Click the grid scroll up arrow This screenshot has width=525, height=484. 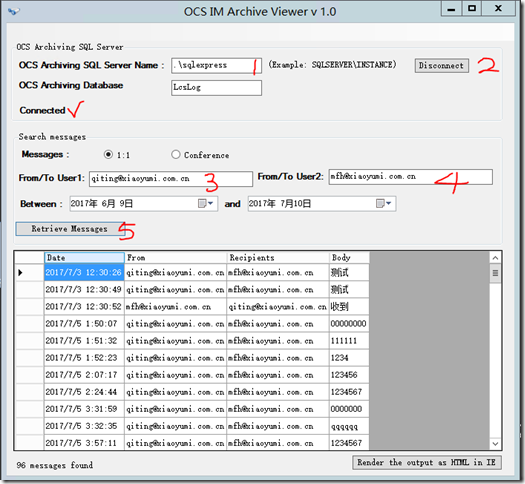[496, 258]
